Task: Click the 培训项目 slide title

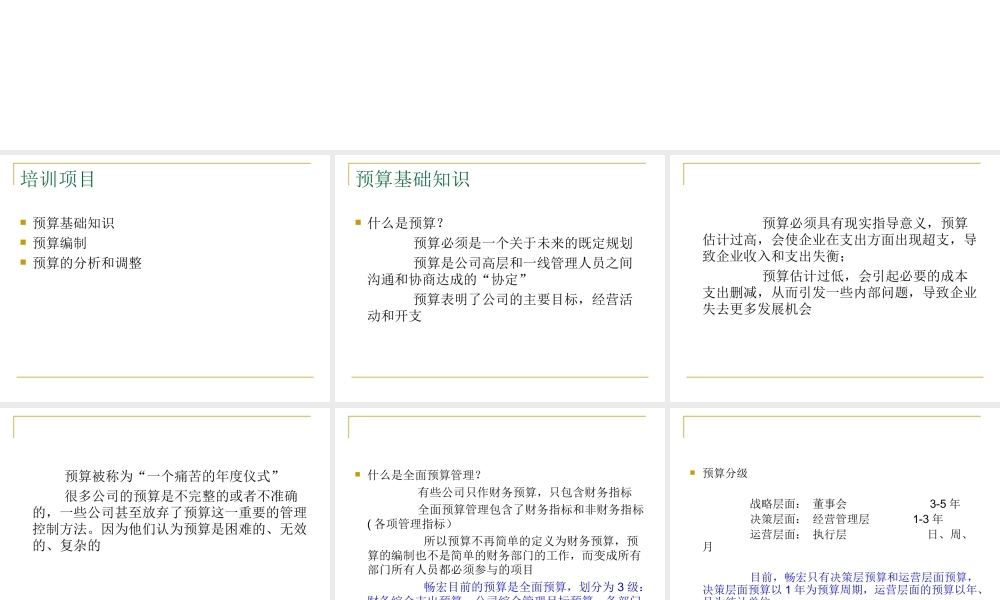Action: pyautogui.click(x=58, y=179)
